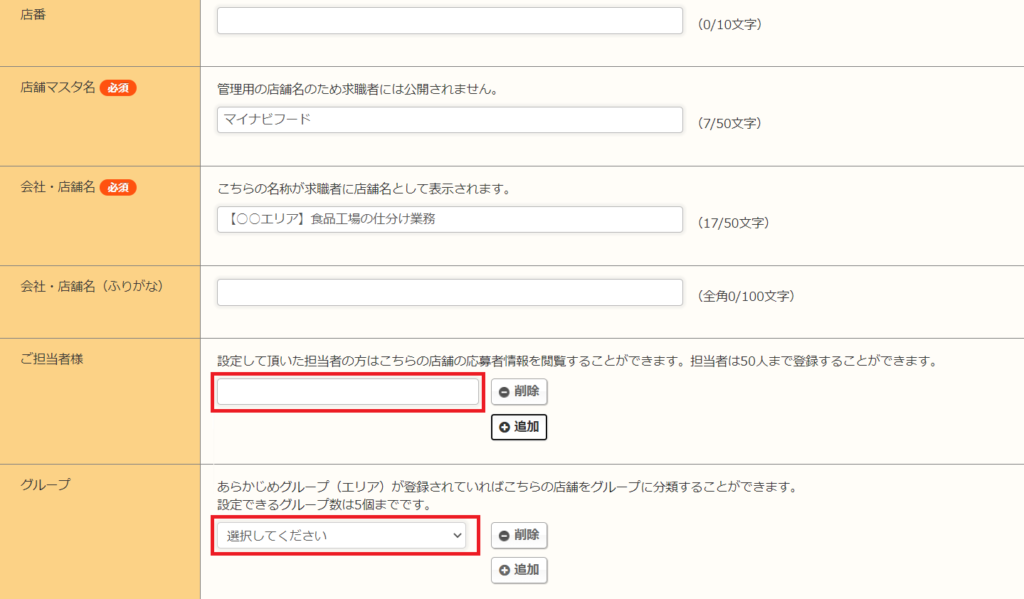This screenshot has width=1024, height=599.
Task: Click the (全角0/100文字) character counter
Action: pos(745,296)
